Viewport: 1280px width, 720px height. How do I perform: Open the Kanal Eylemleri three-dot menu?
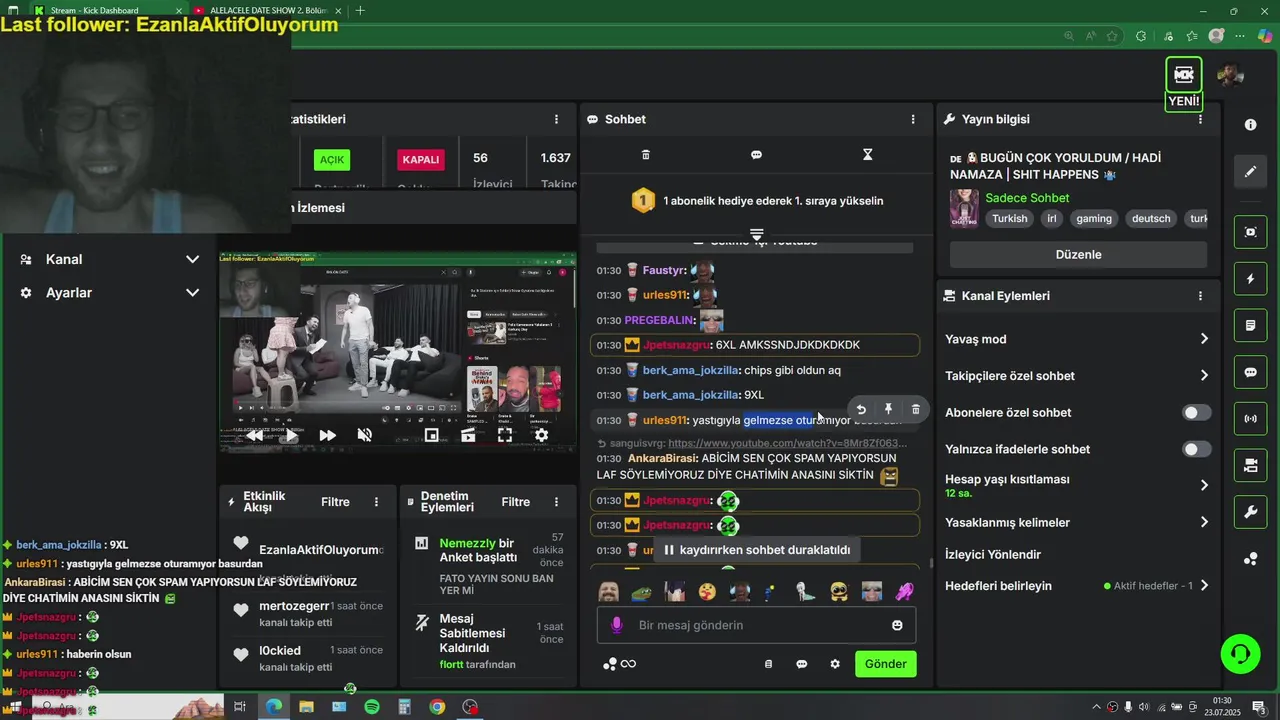1200,296
